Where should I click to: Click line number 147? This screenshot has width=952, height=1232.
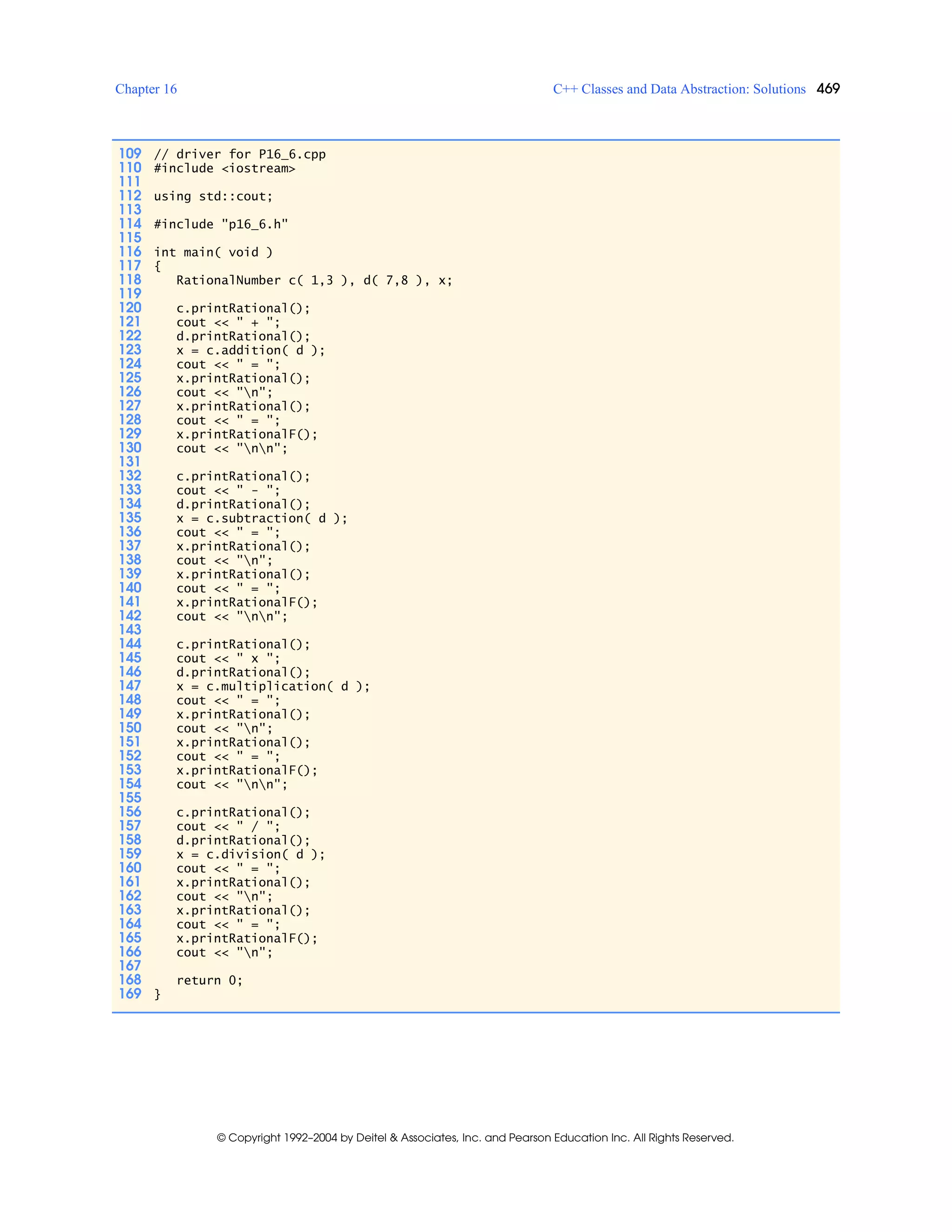point(130,685)
